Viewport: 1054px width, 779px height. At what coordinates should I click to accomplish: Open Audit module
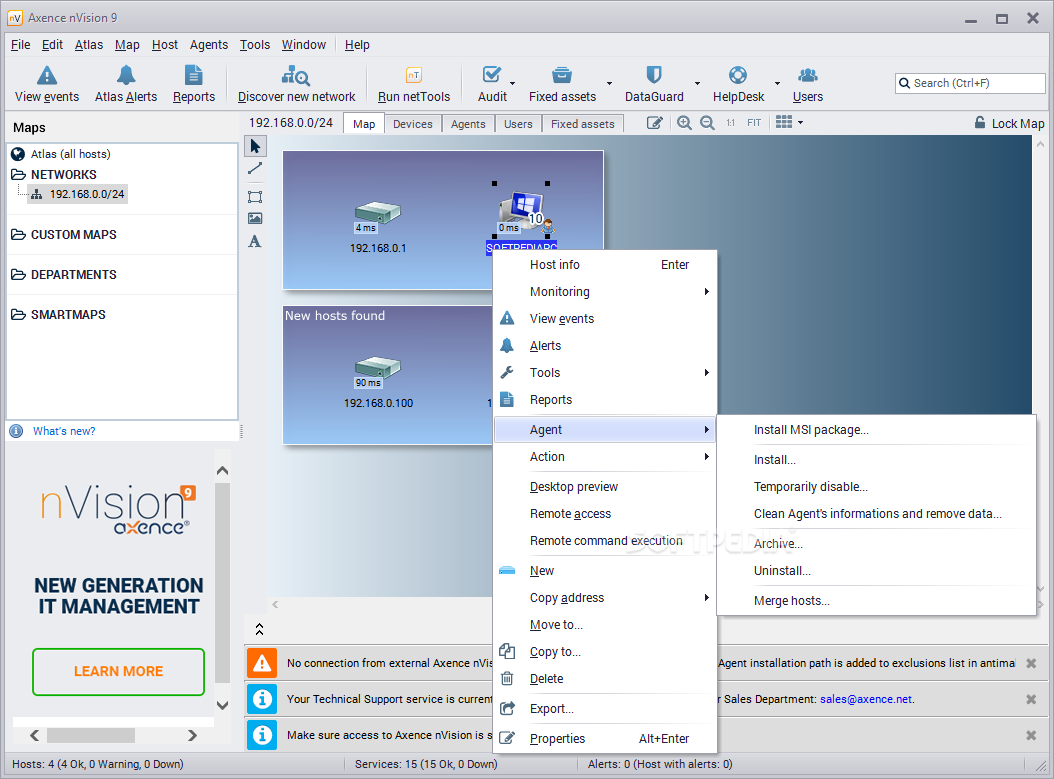(x=492, y=84)
